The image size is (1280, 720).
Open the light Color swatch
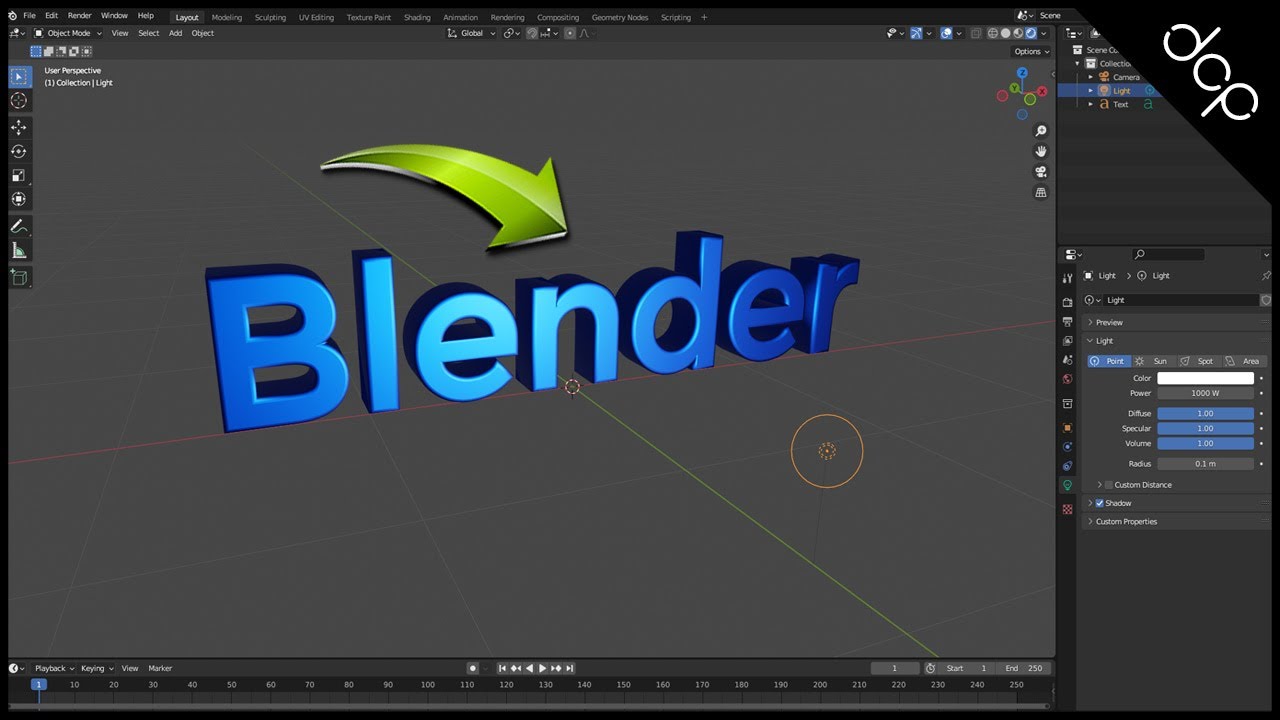1205,378
